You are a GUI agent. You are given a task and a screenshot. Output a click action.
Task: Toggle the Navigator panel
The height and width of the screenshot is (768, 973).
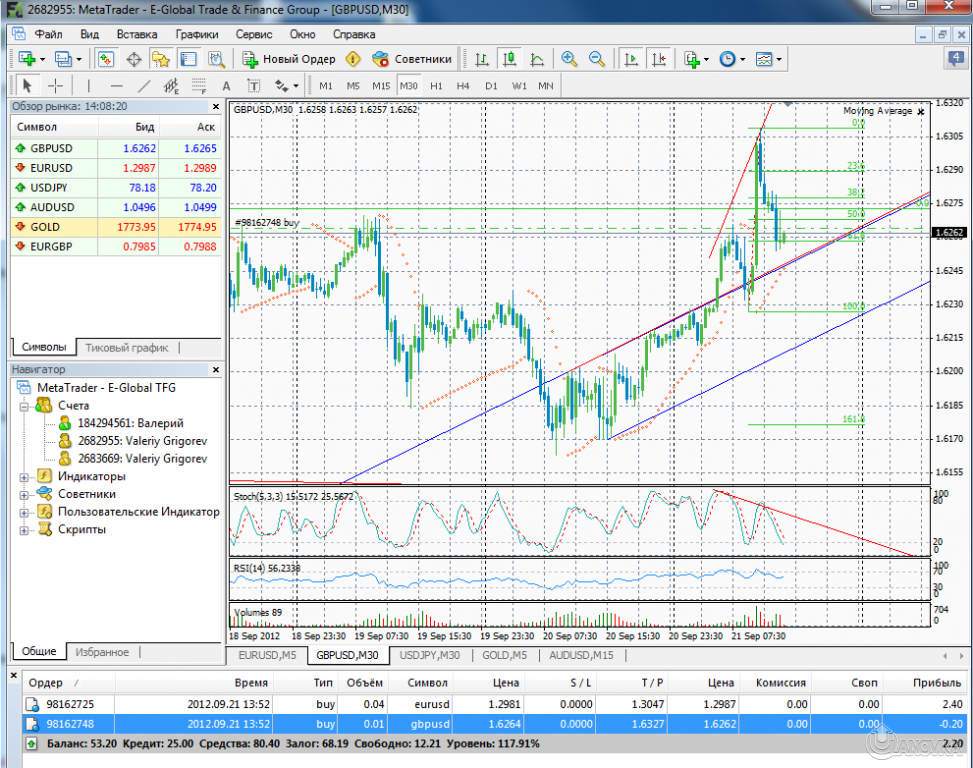(x=160, y=60)
